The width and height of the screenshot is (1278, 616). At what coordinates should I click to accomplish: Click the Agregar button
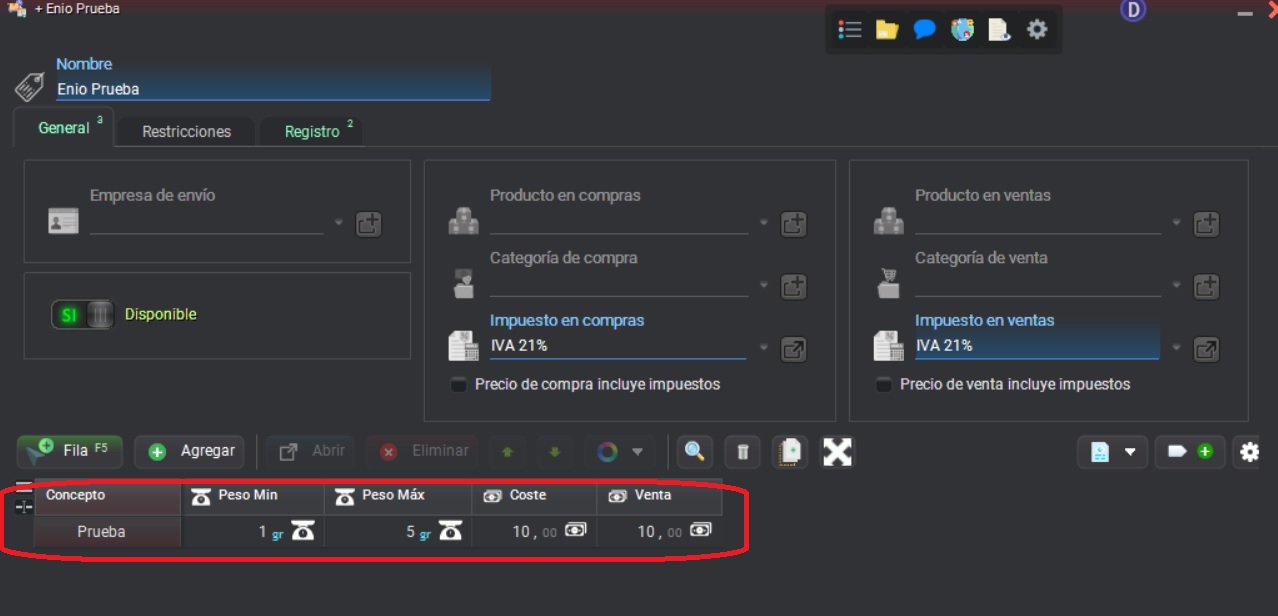[191, 452]
